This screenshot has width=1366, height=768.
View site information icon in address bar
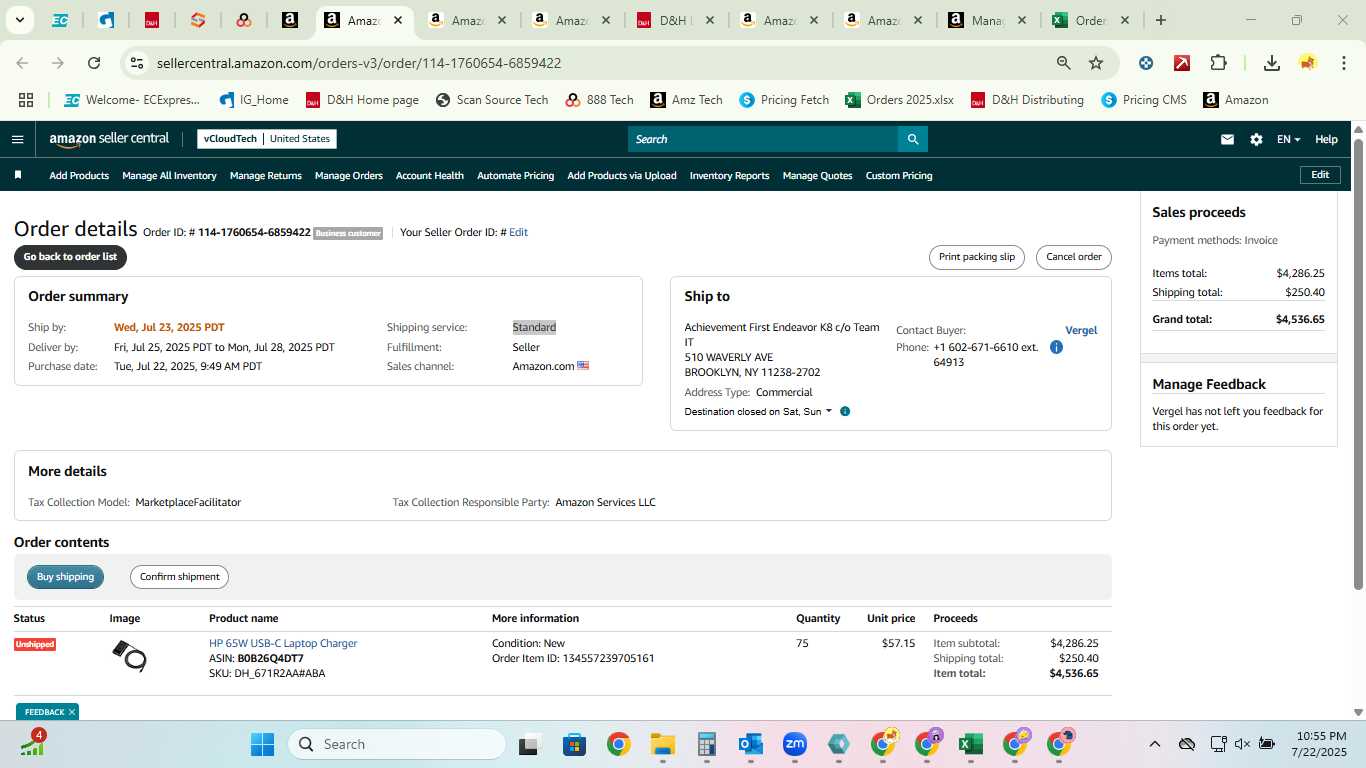(137, 63)
